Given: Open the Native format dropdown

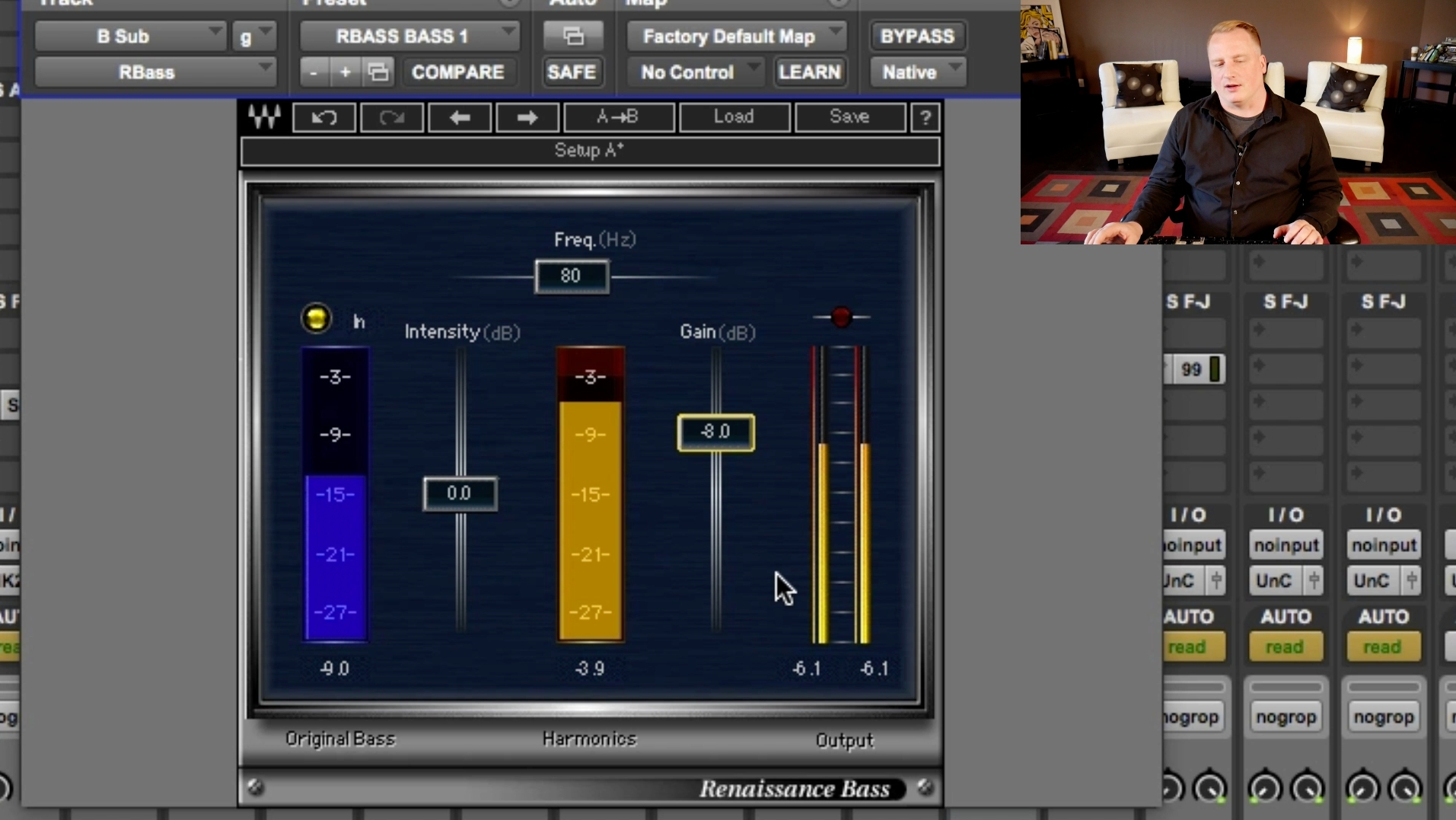Looking at the screenshot, I should [917, 72].
